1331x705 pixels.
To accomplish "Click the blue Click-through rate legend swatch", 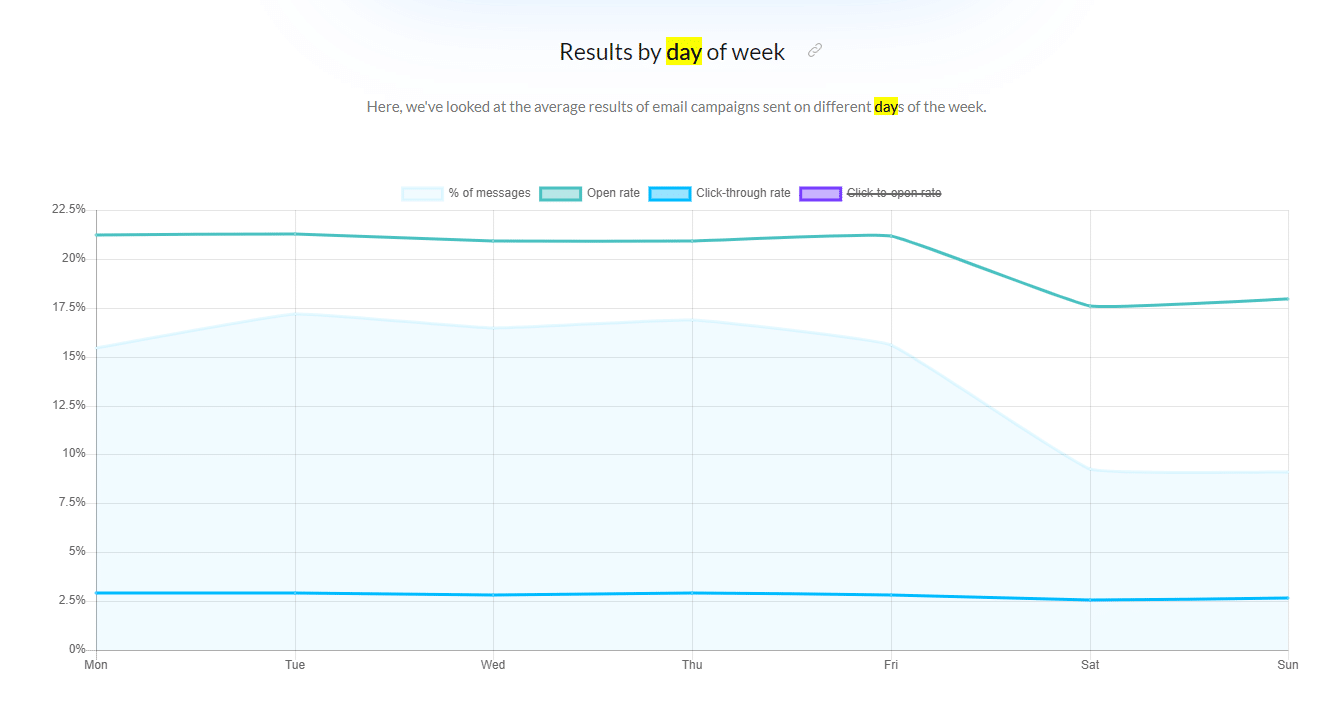I will click(669, 193).
